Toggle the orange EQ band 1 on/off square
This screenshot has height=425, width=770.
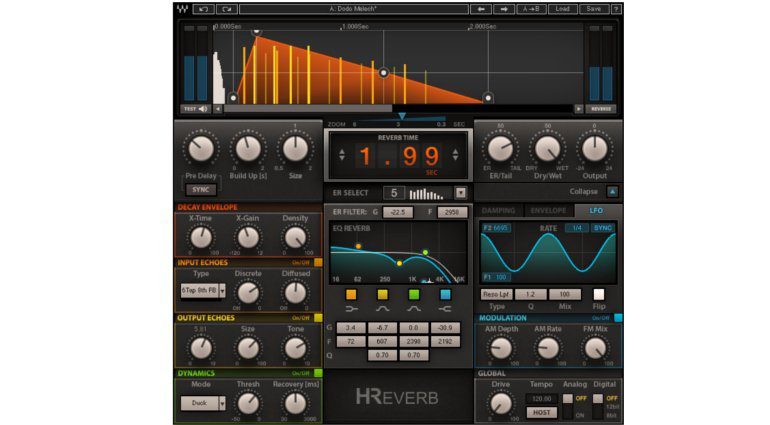coord(351,294)
